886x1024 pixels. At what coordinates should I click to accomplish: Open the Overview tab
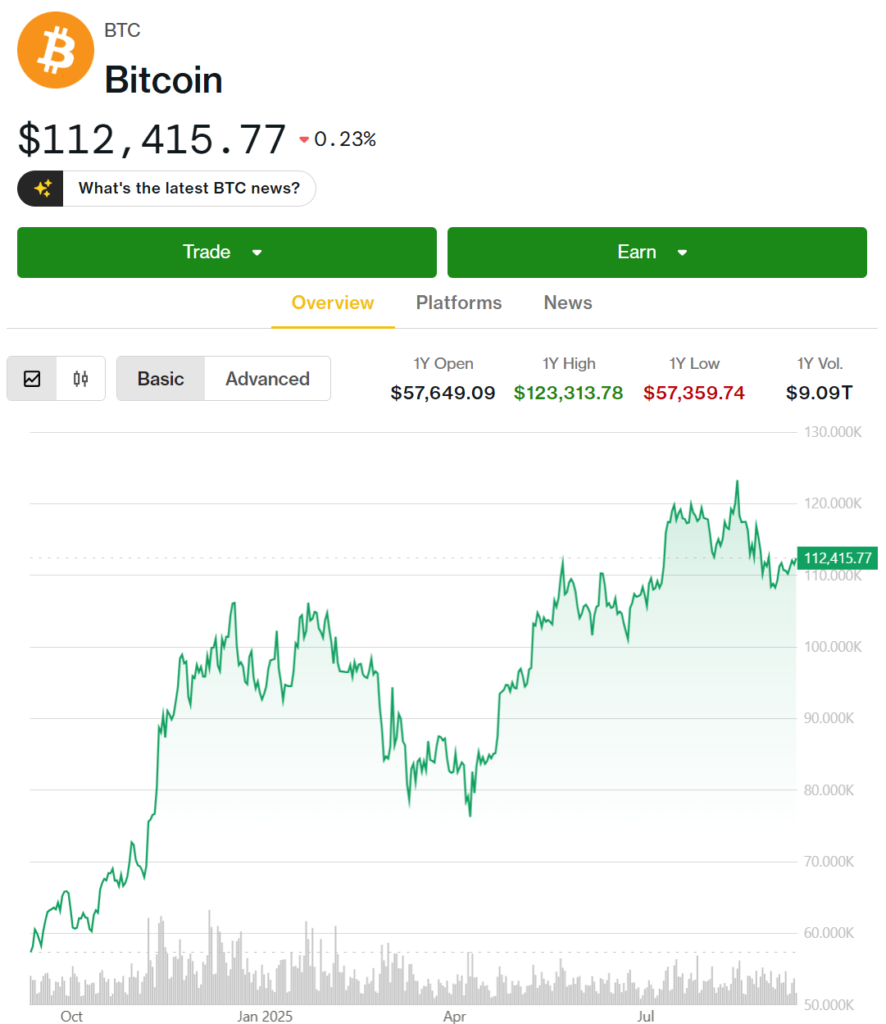point(333,303)
